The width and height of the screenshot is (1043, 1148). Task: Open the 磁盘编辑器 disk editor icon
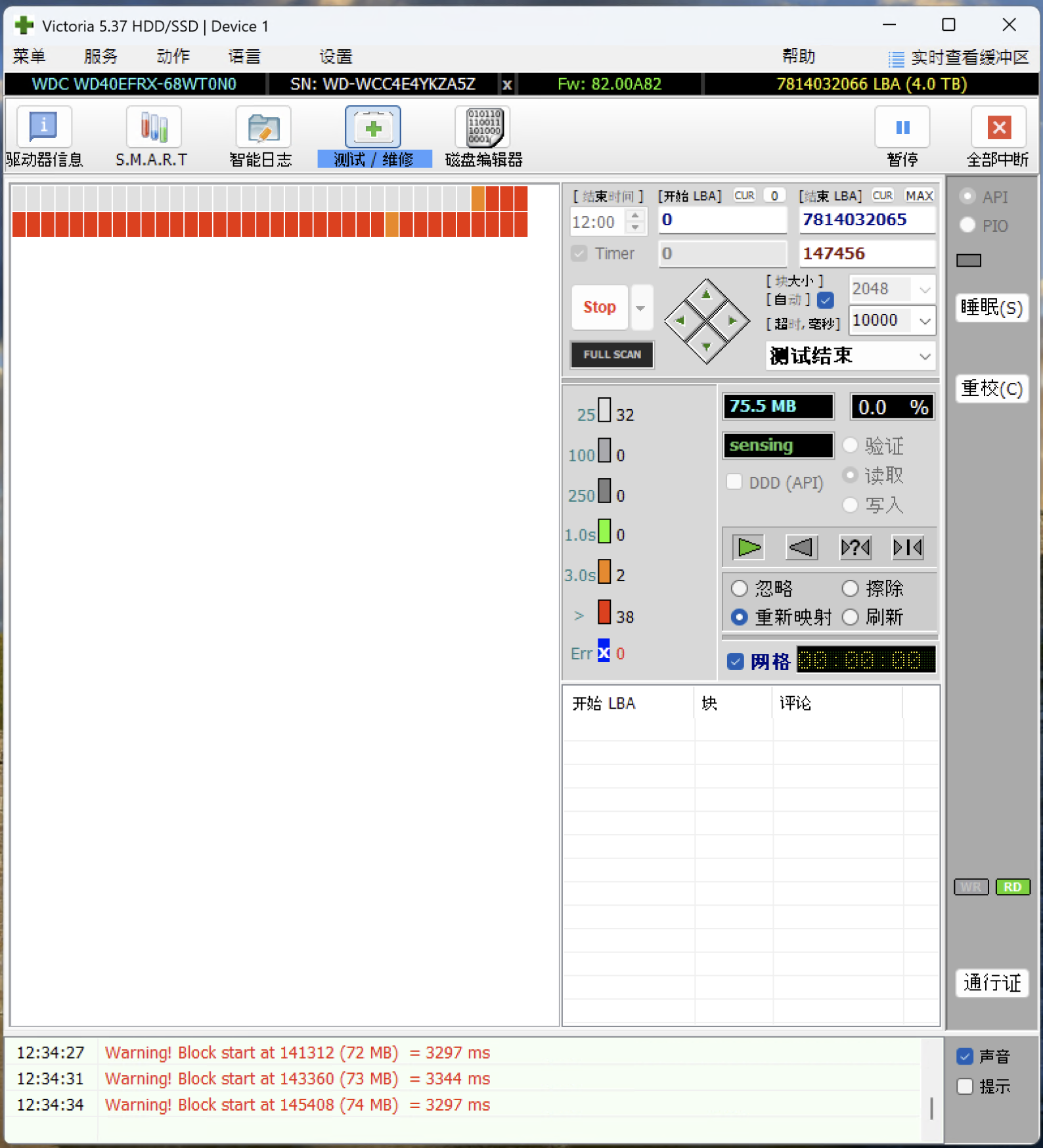[x=483, y=127]
